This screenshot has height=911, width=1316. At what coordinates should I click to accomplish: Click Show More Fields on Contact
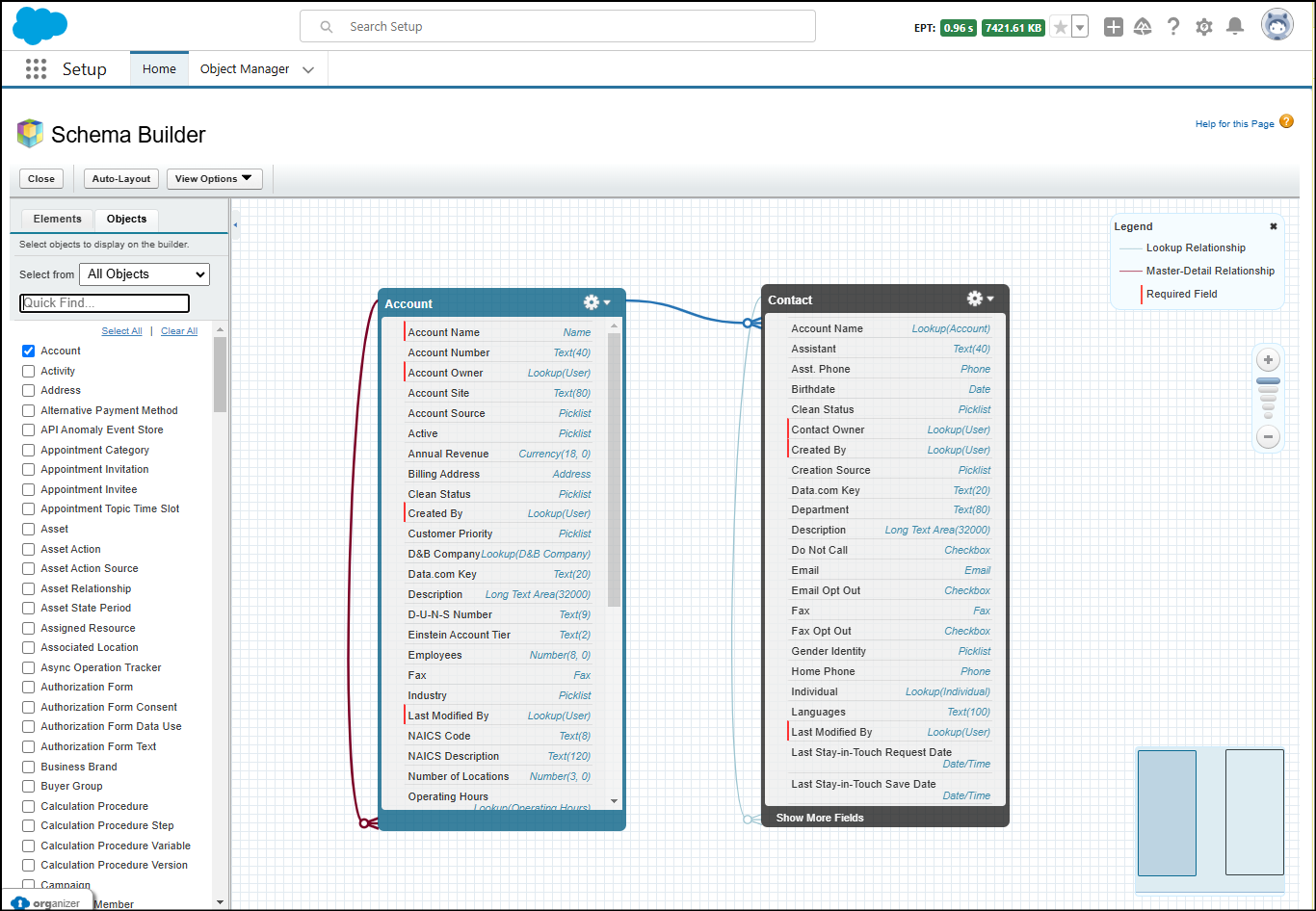point(820,818)
